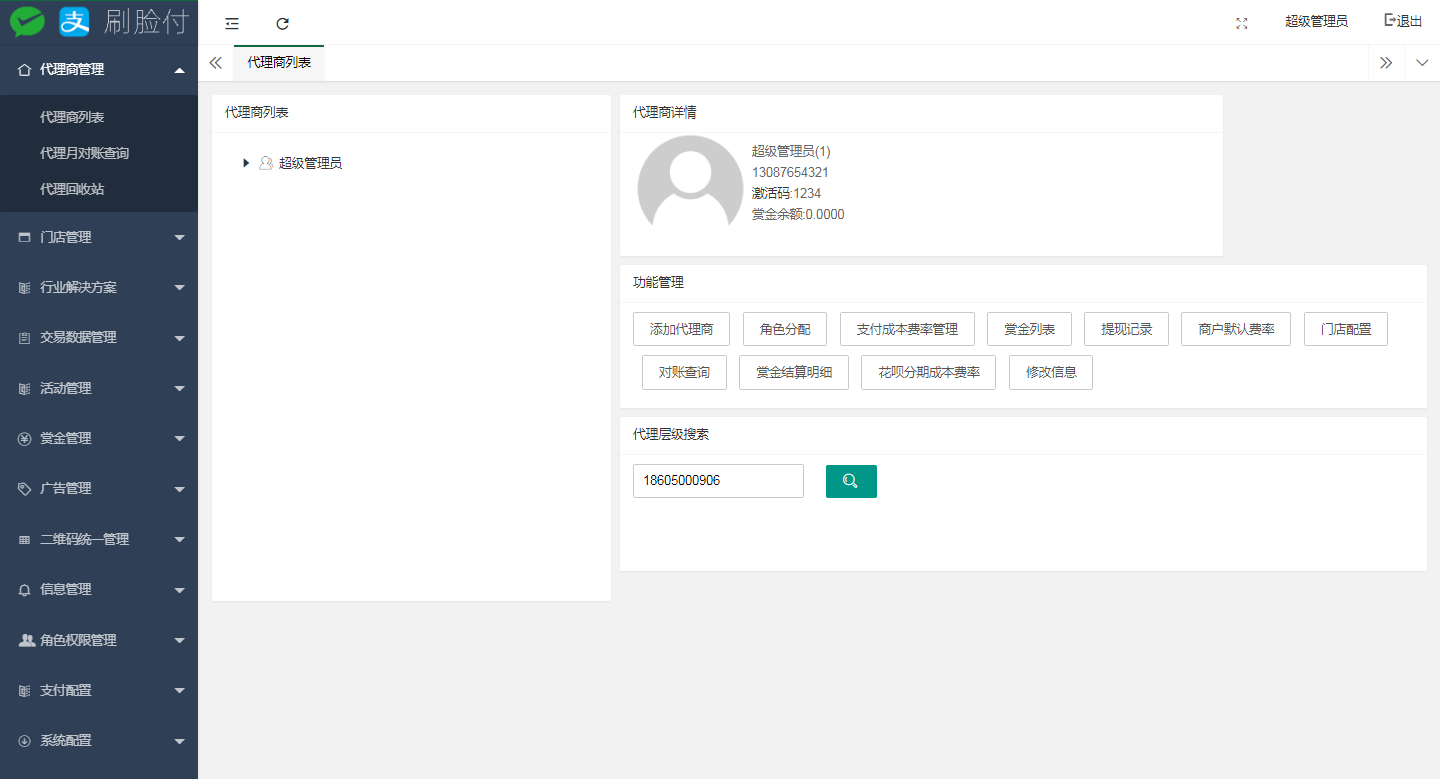Click the icon beside 行业解决方案
This screenshot has width=1440, height=779.
tap(25, 287)
